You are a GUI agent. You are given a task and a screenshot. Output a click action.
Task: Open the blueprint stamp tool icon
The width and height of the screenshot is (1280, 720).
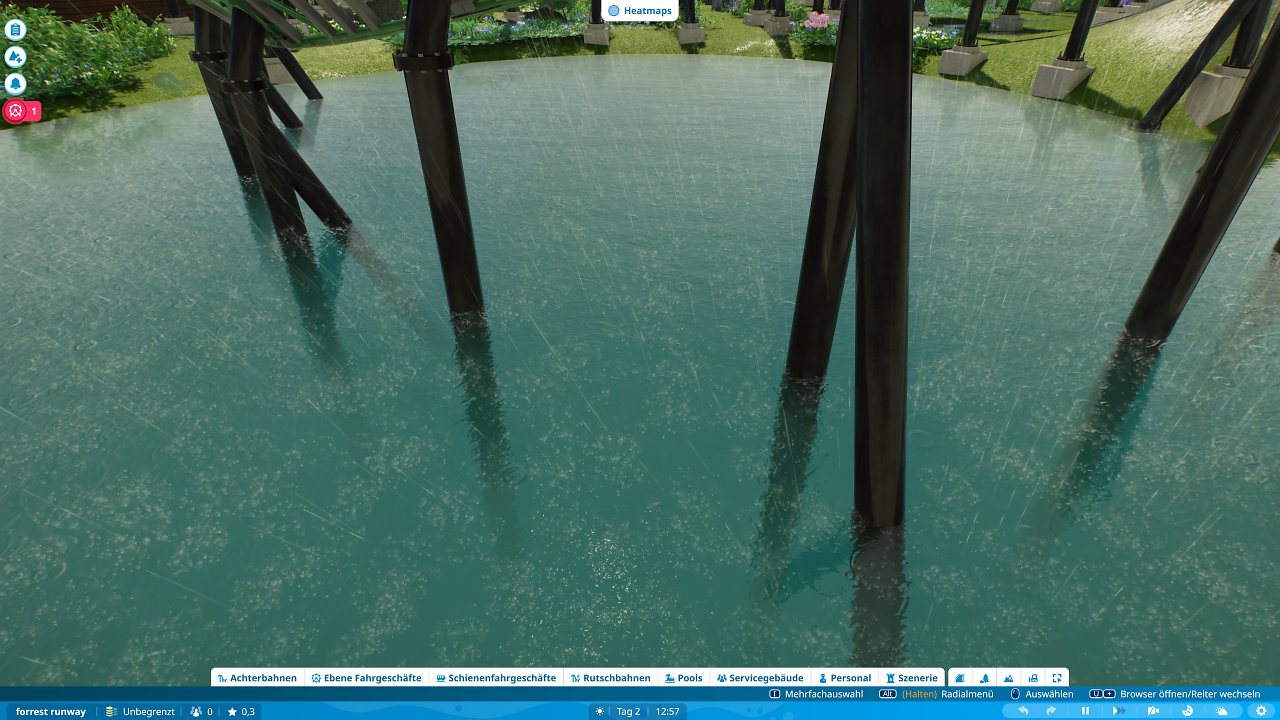1033,678
